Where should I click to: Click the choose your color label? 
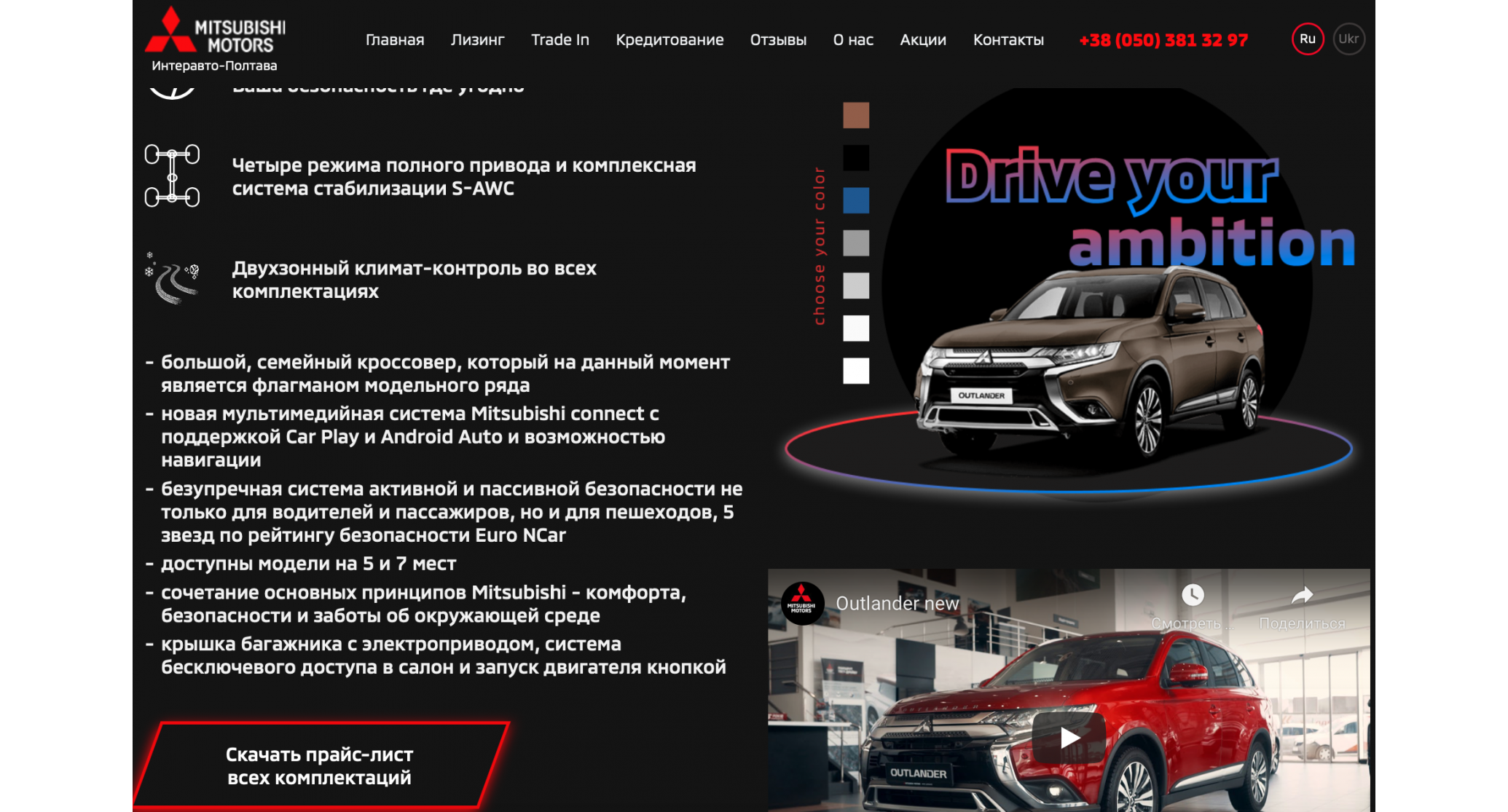pyautogui.click(x=820, y=245)
